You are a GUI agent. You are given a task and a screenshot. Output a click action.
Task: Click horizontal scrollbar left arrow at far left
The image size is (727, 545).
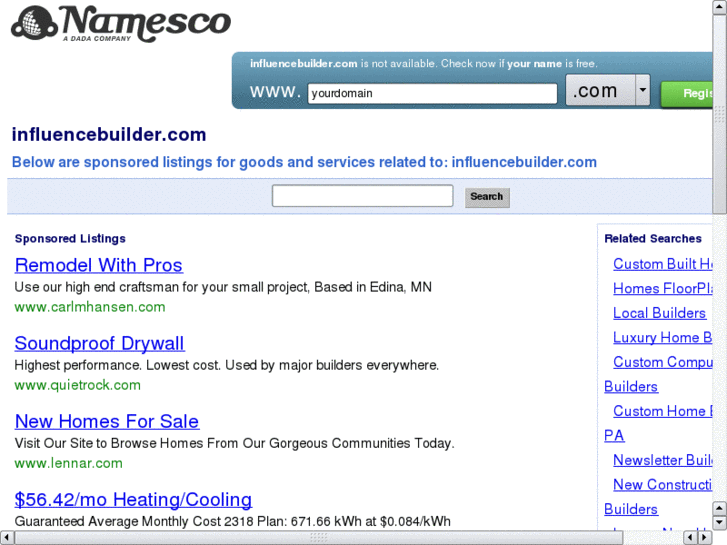pos(6,538)
